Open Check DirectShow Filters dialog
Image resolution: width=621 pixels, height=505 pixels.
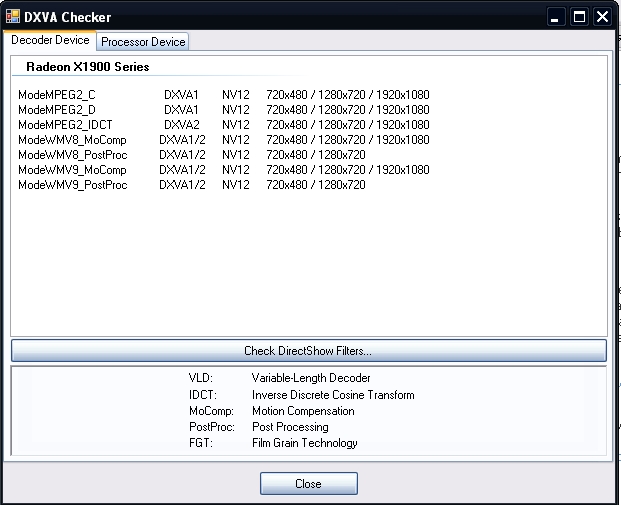309,351
